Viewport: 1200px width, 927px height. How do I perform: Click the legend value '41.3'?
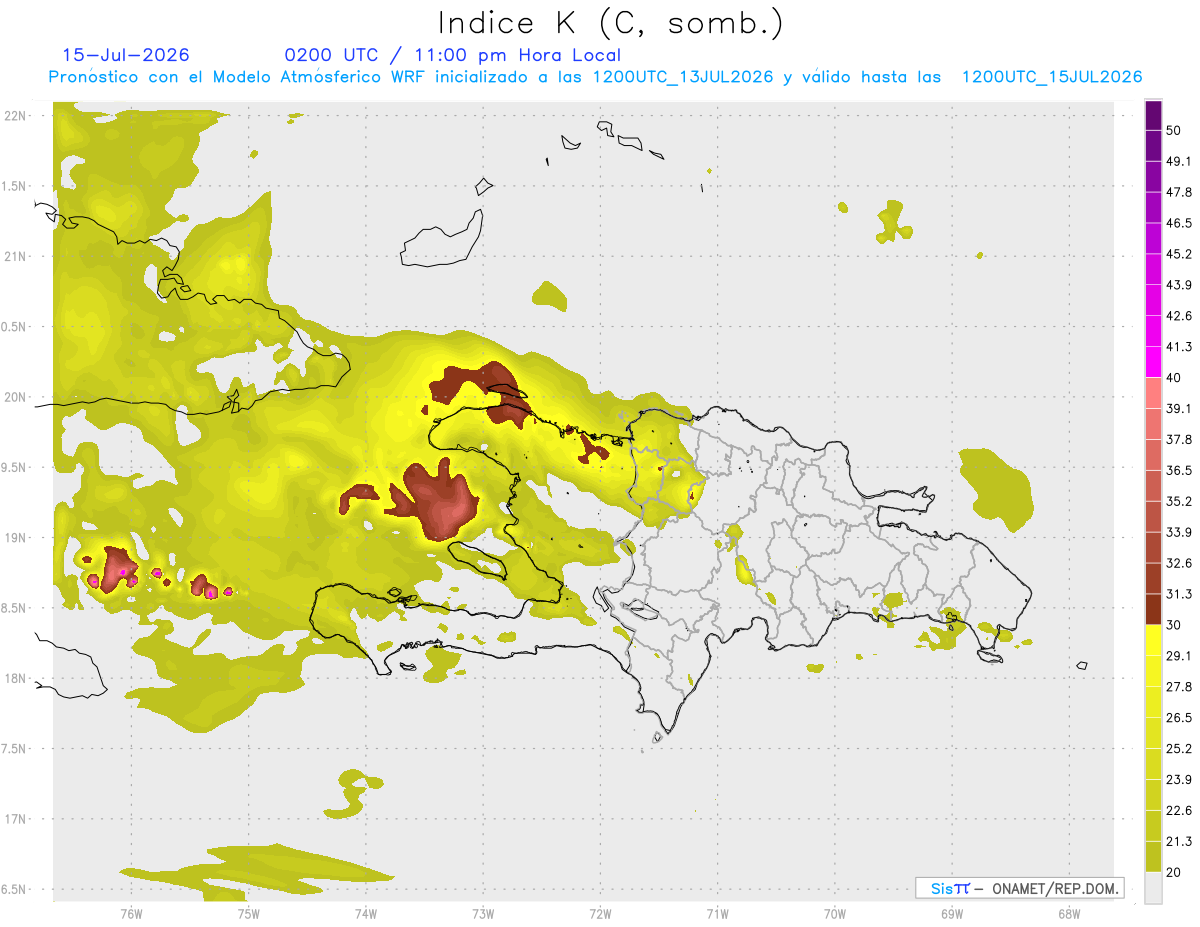tap(1179, 347)
